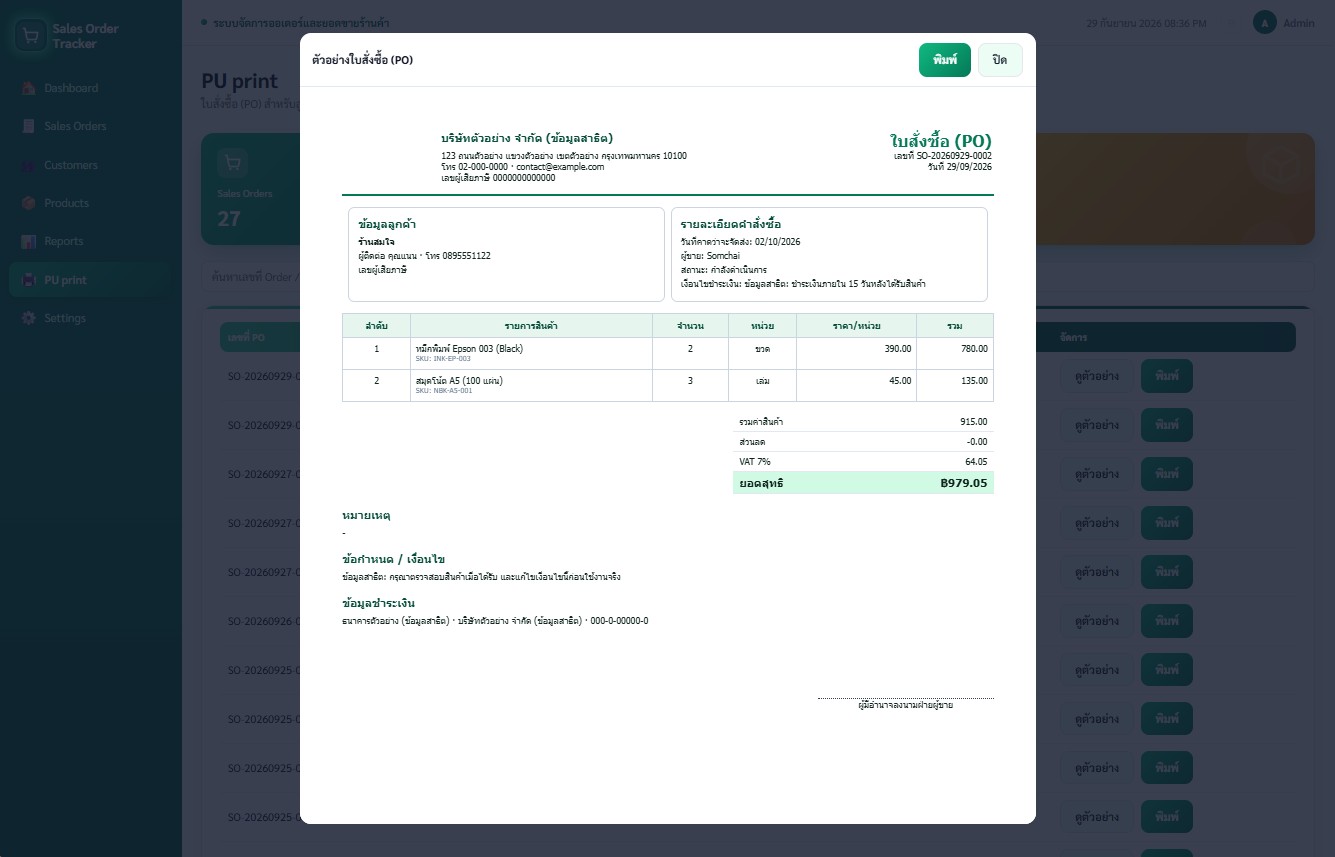1335x857 pixels.
Task: Click the 780.00 line total
Action: tap(974, 349)
